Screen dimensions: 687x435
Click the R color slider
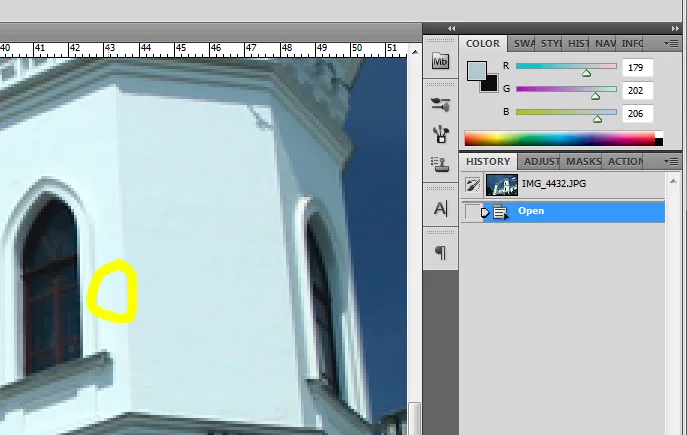coord(566,67)
